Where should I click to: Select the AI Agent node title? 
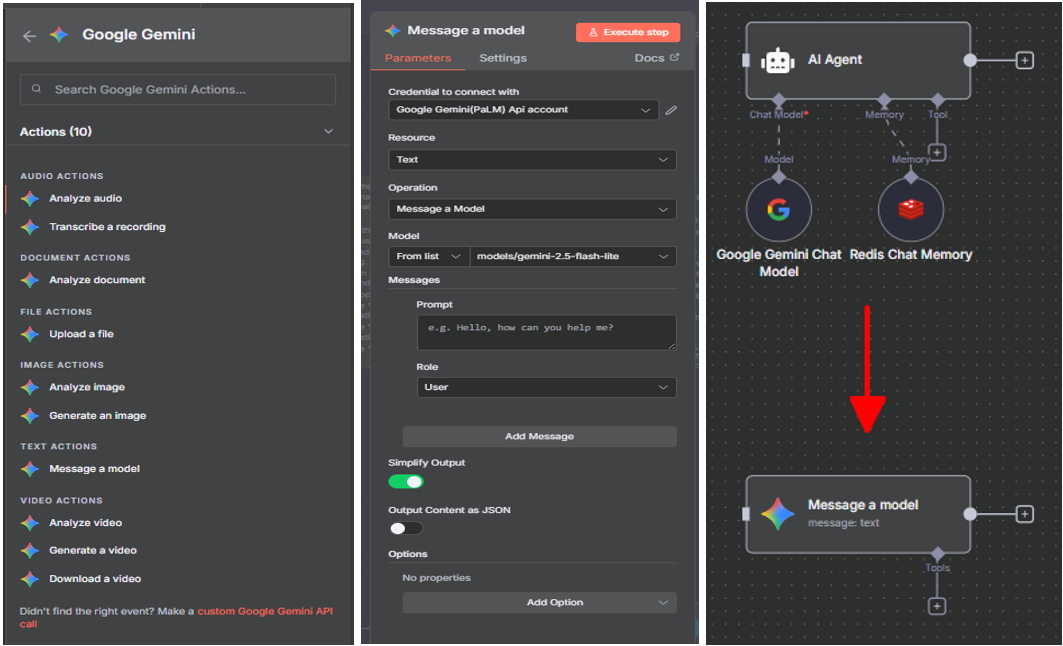835,60
